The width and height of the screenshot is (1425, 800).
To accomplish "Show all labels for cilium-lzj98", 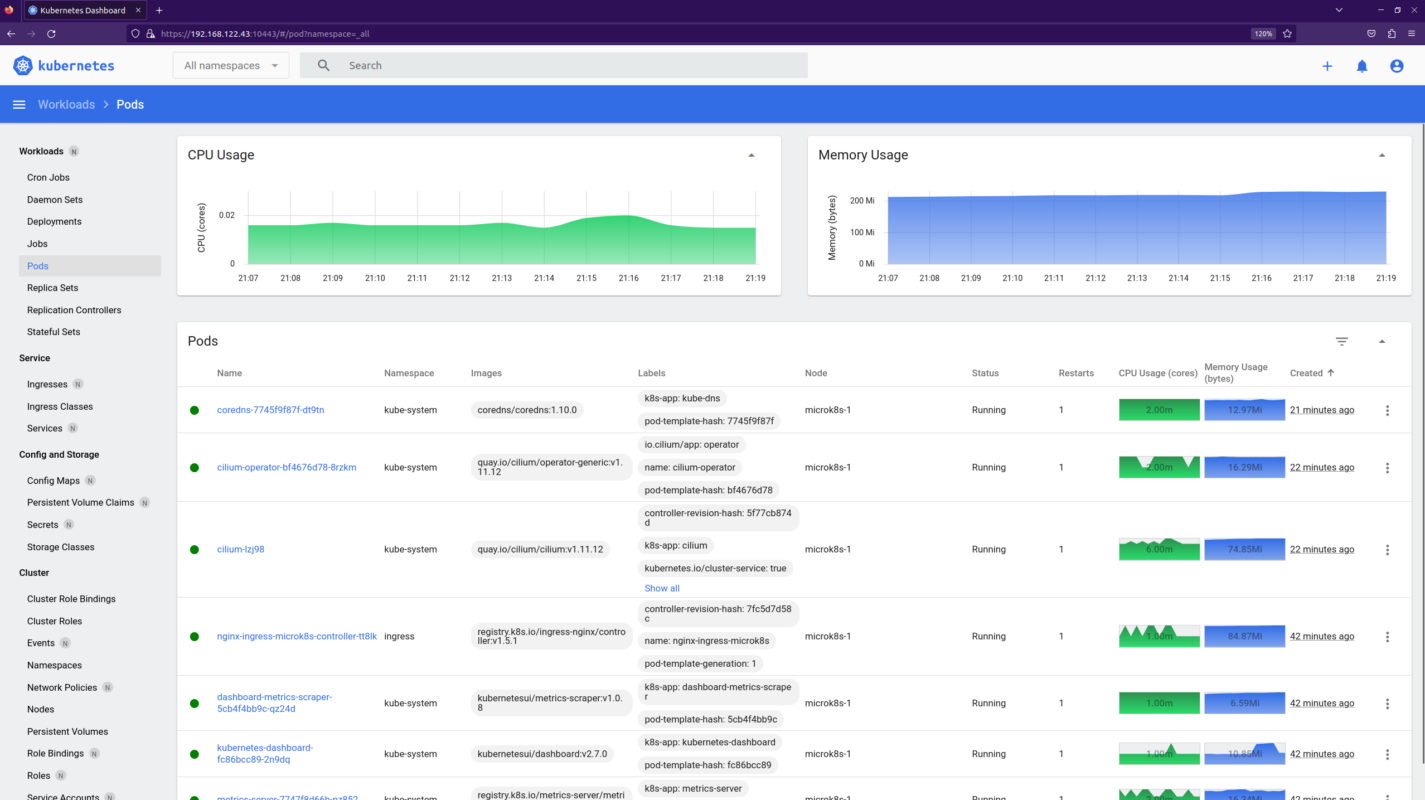I will 661,588.
